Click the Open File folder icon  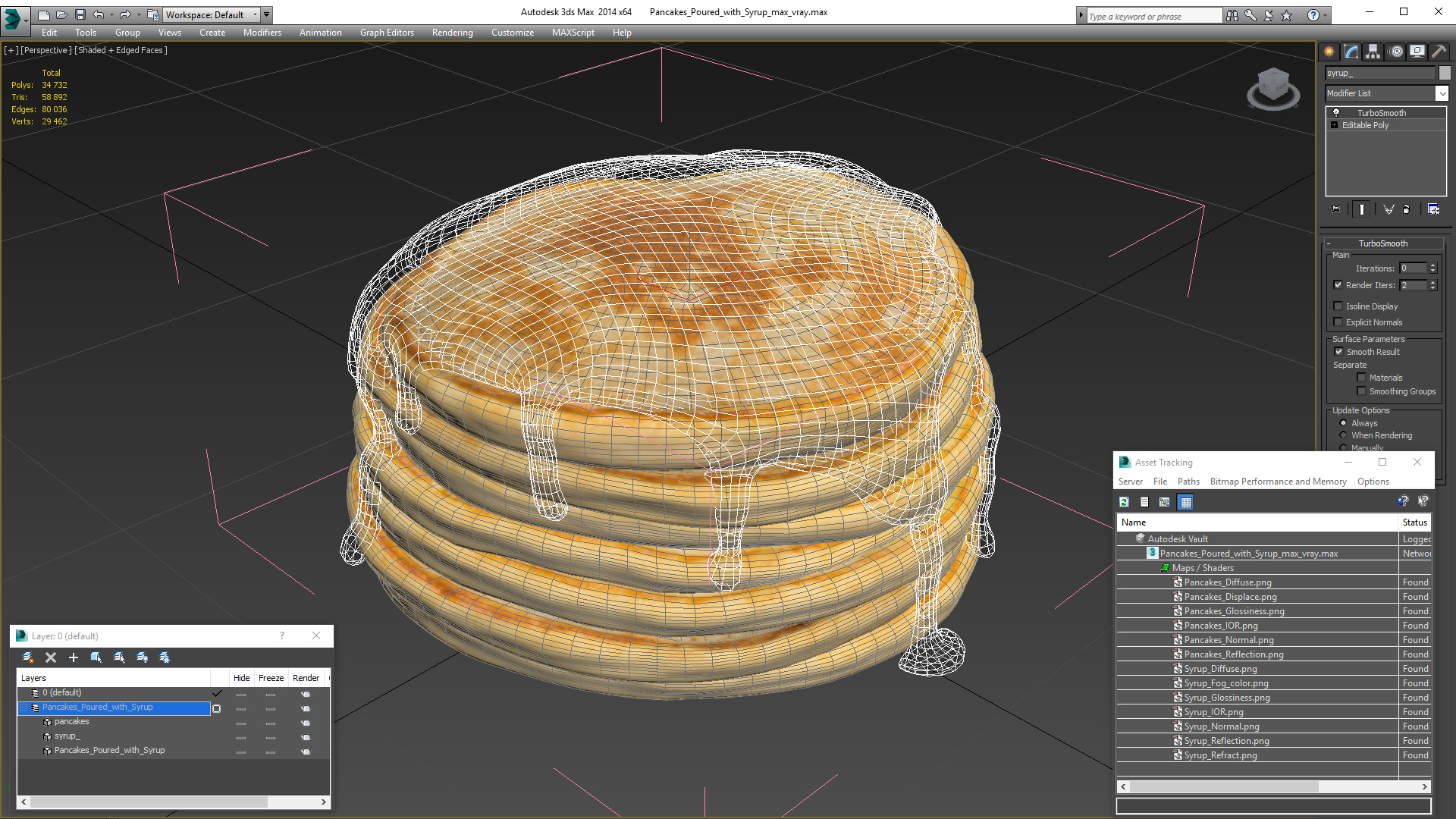click(x=61, y=14)
